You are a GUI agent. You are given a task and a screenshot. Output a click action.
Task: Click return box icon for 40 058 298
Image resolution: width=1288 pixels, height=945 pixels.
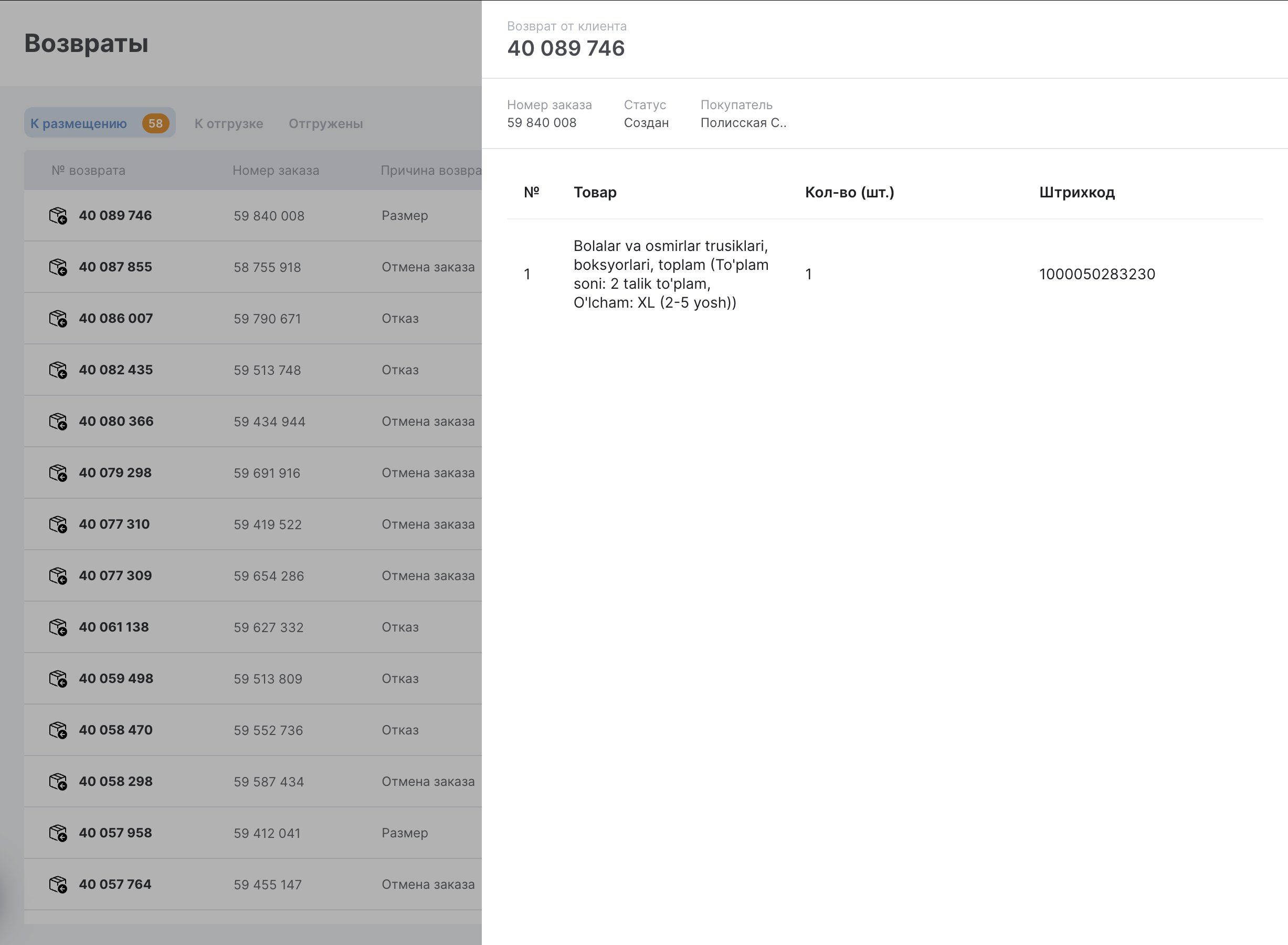tap(58, 782)
